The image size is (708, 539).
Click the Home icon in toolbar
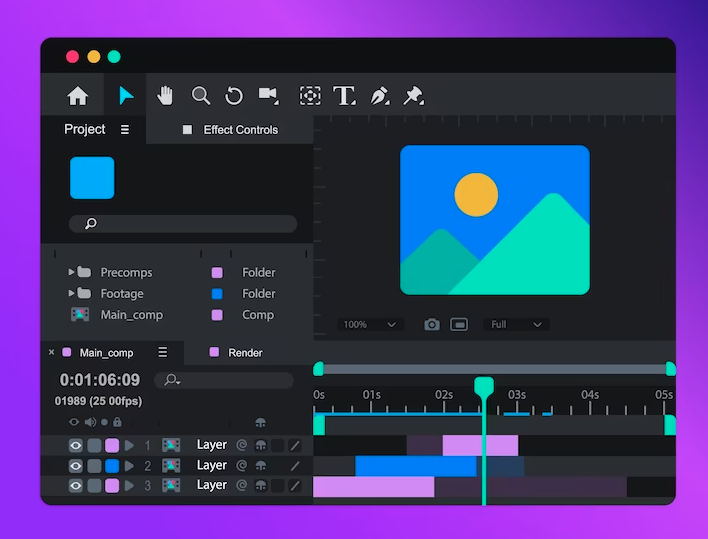click(77, 96)
